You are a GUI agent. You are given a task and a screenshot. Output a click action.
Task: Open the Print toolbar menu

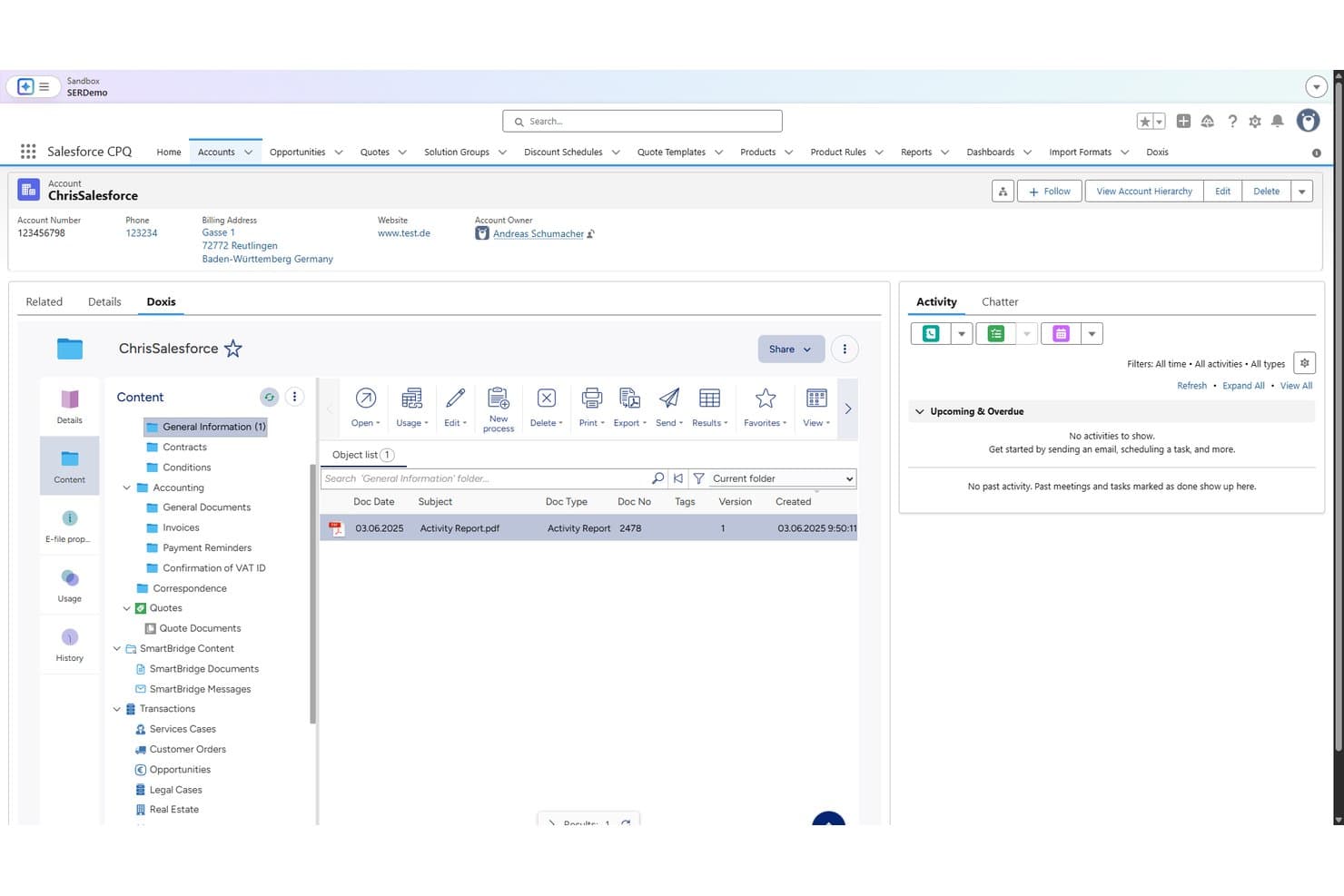pos(591,407)
